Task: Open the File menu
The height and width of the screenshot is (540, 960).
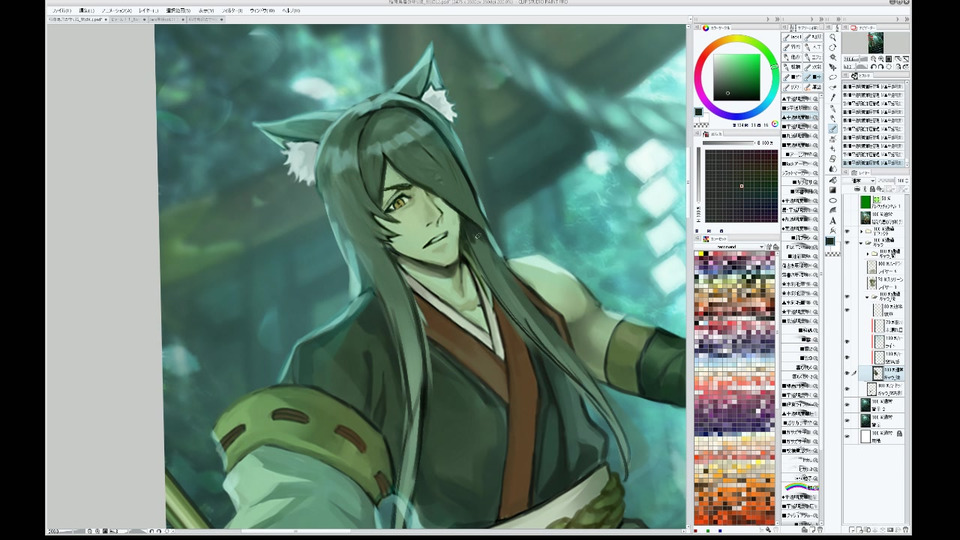Action: point(60,10)
